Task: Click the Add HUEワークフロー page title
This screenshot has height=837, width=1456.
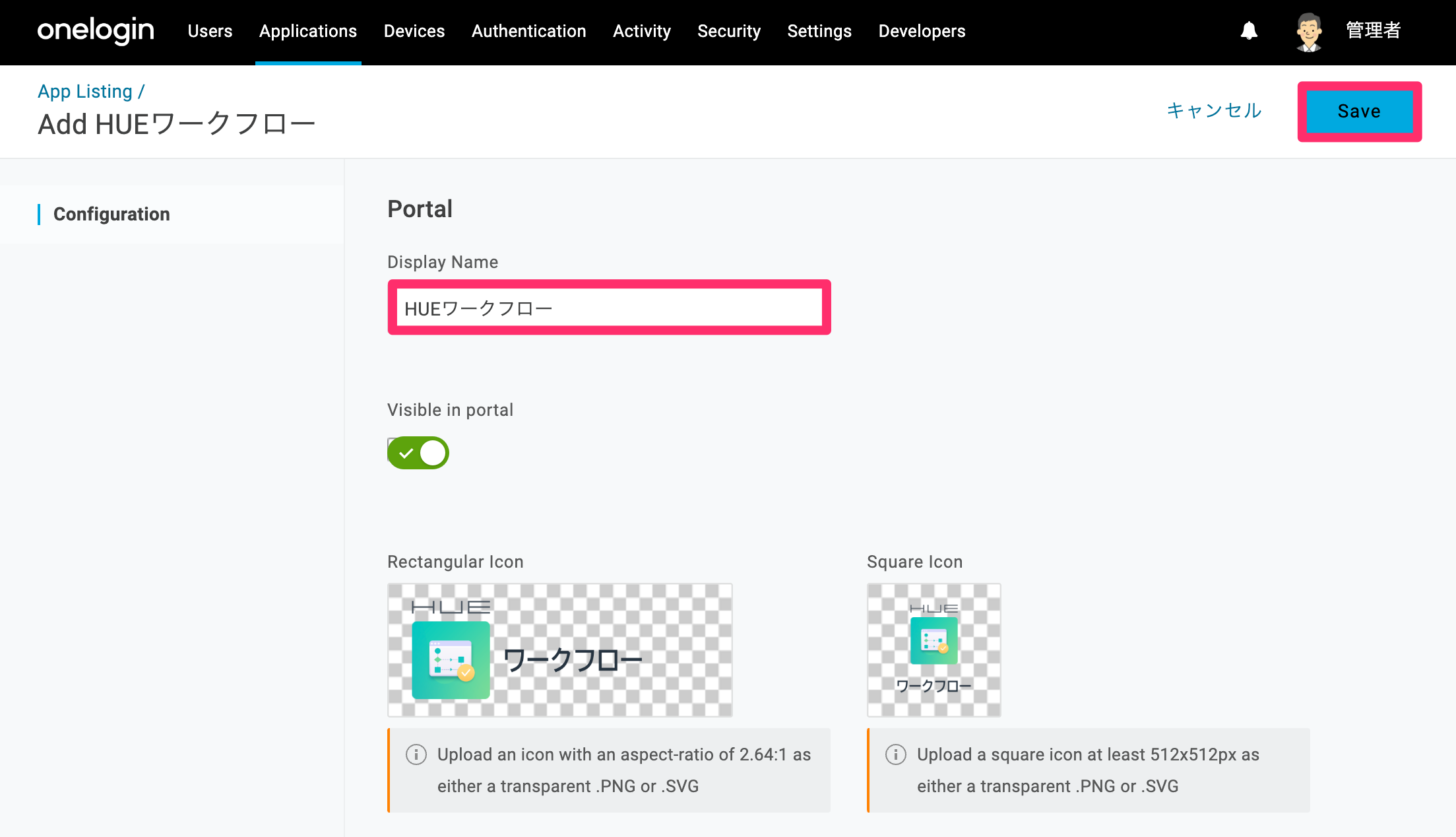Action: 176,124
